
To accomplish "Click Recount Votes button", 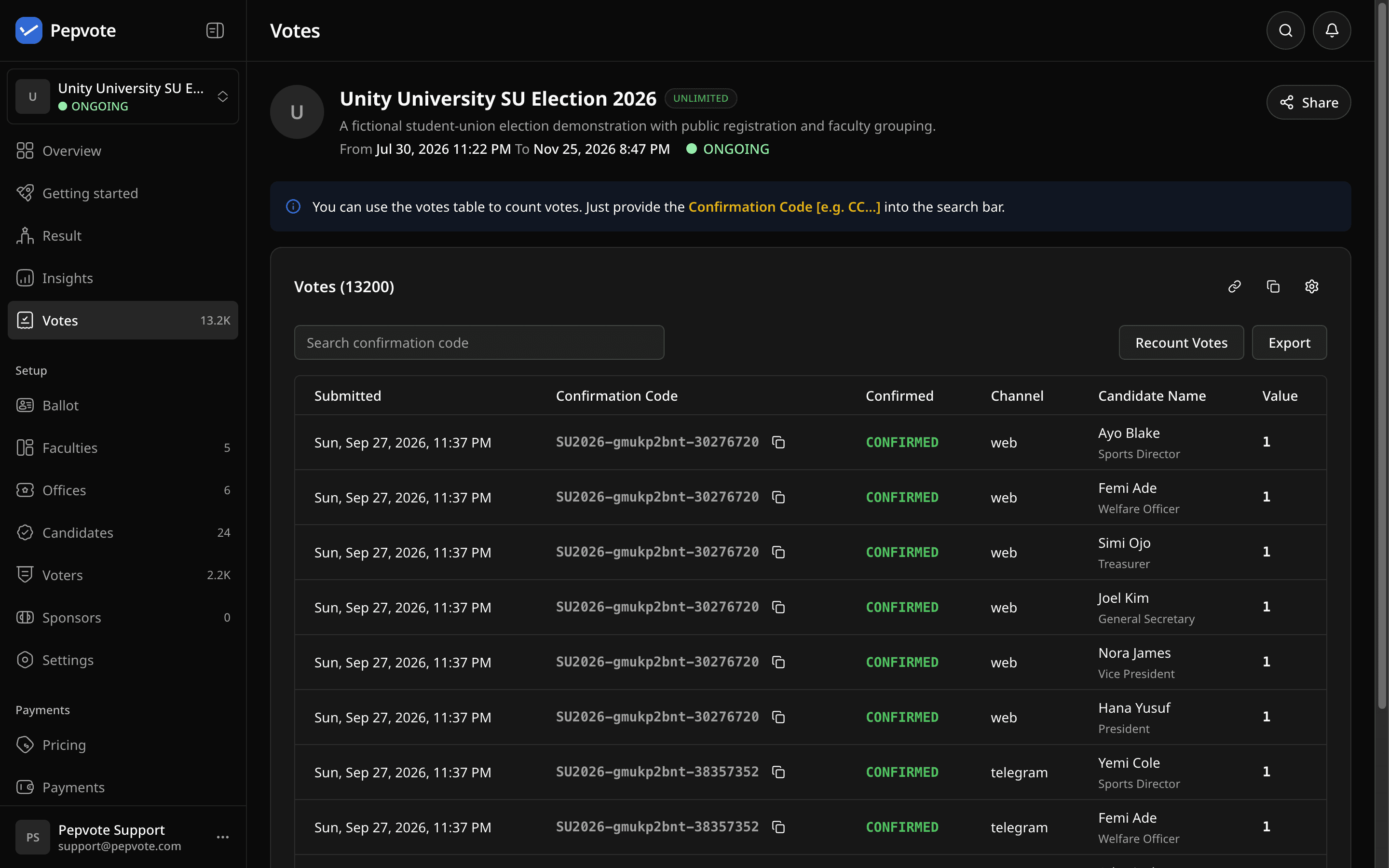I will coord(1181,343).
